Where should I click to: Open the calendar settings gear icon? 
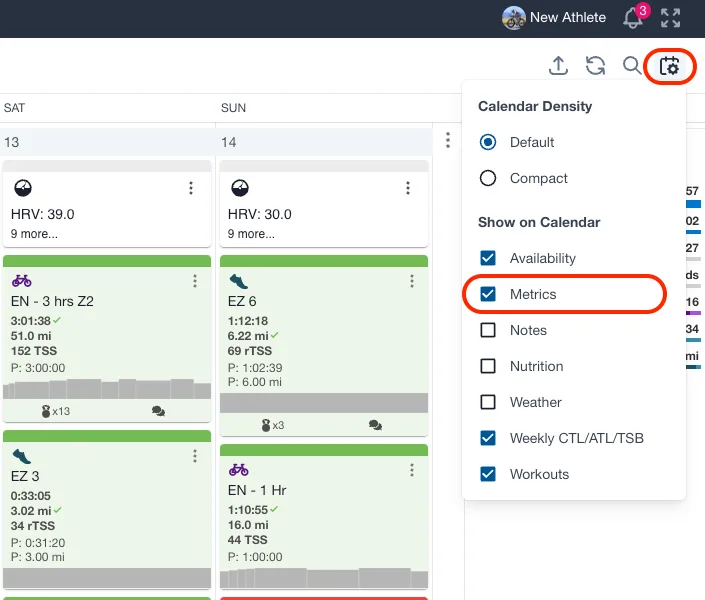coord(670,66)
